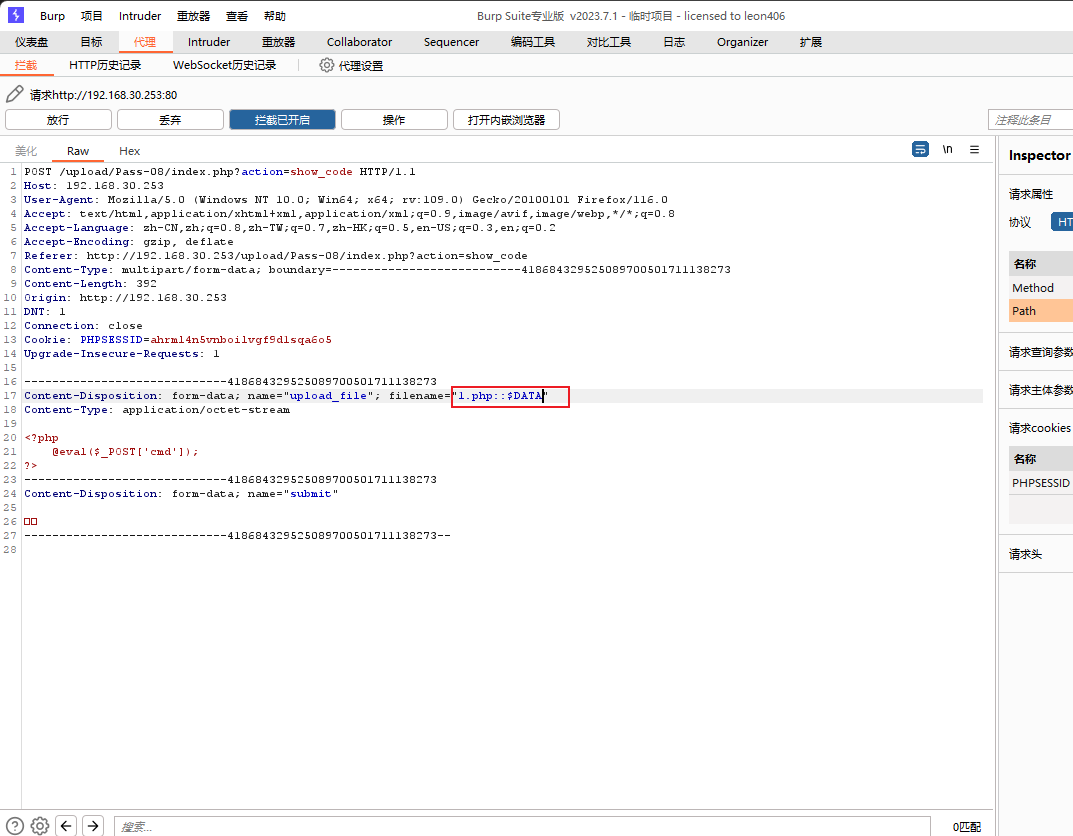Click the 丢弃 drop button

click(170, 120)
